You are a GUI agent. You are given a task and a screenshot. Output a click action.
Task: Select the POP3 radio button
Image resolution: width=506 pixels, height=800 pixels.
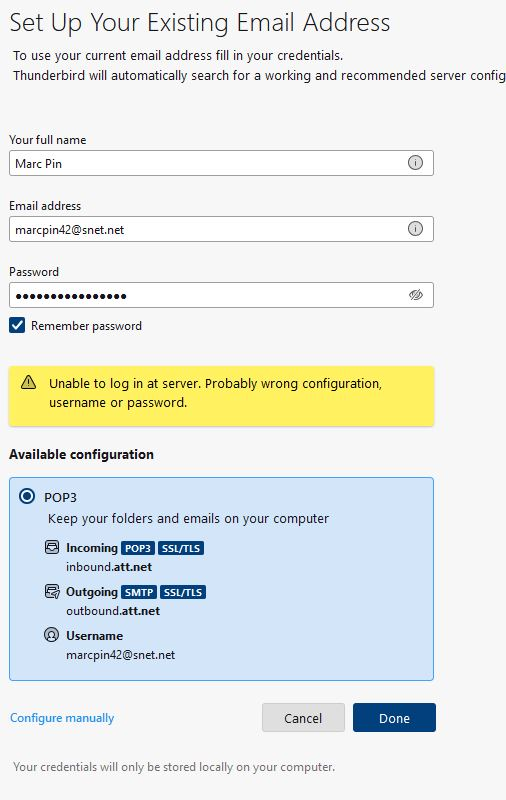point(27,496)
